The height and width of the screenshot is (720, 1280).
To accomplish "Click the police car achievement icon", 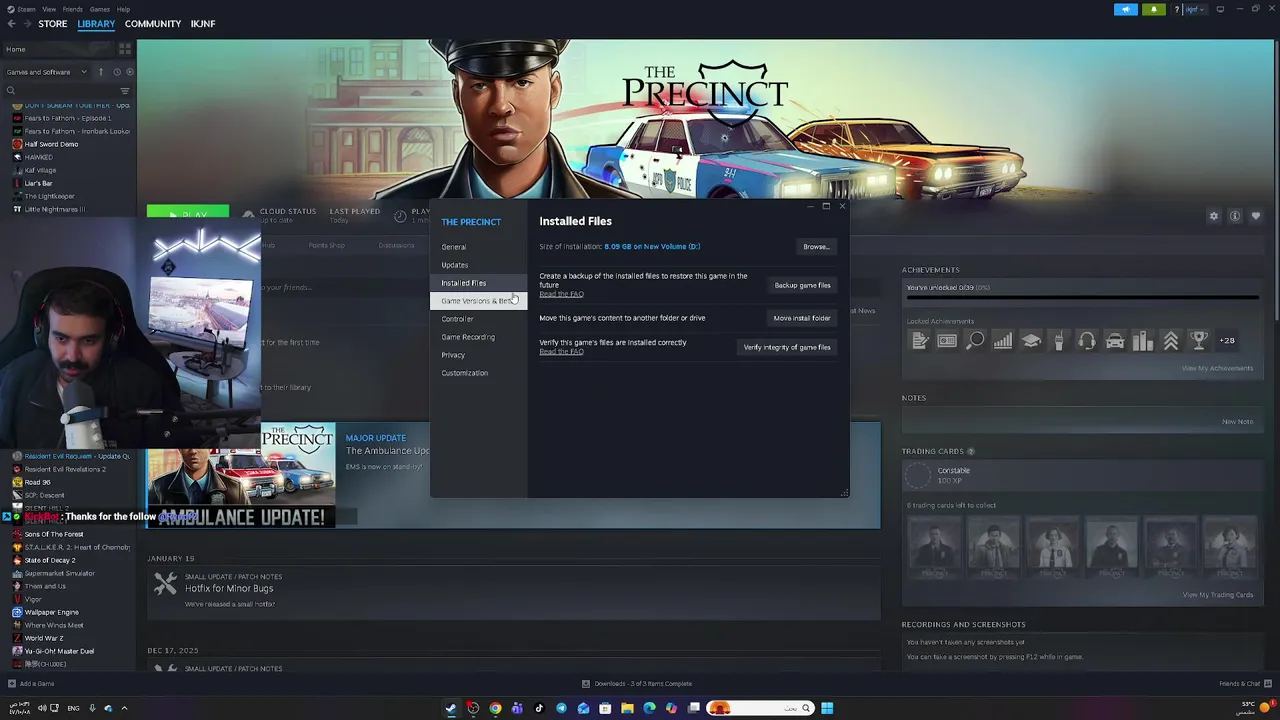I will pyautogui.click(x=1115, y=341).
